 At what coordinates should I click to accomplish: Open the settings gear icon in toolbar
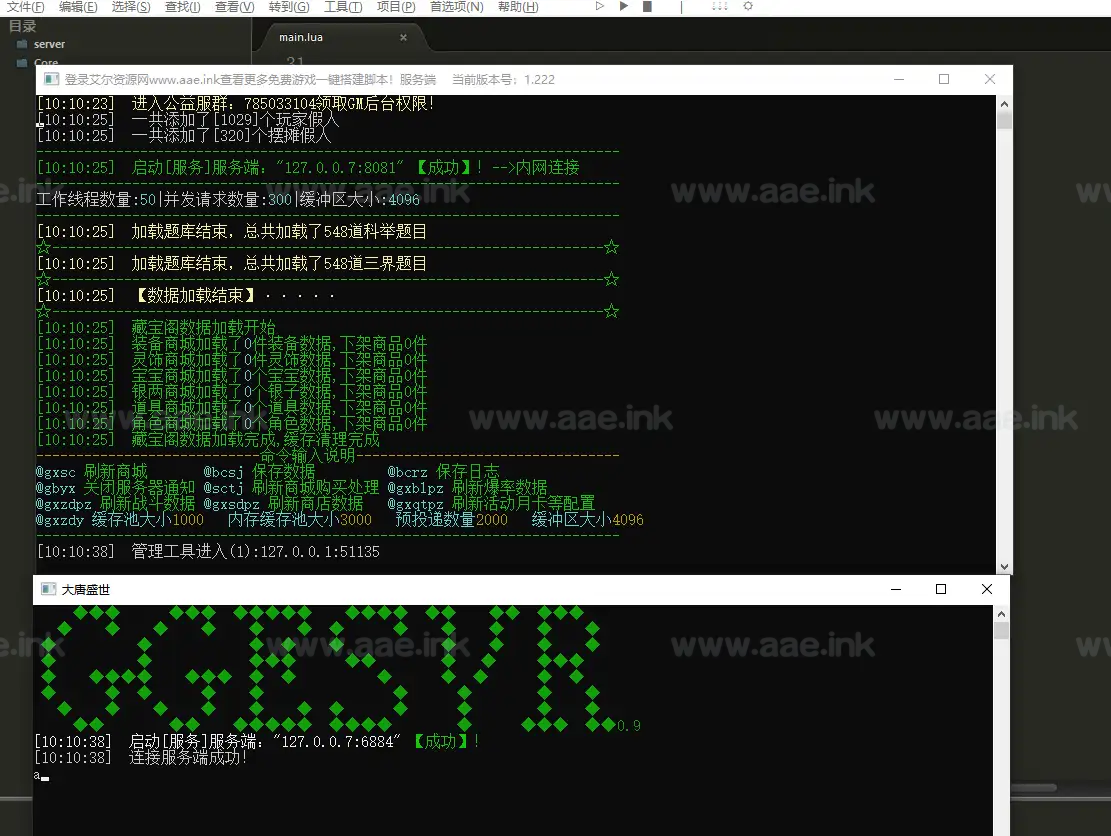[747, 6]
